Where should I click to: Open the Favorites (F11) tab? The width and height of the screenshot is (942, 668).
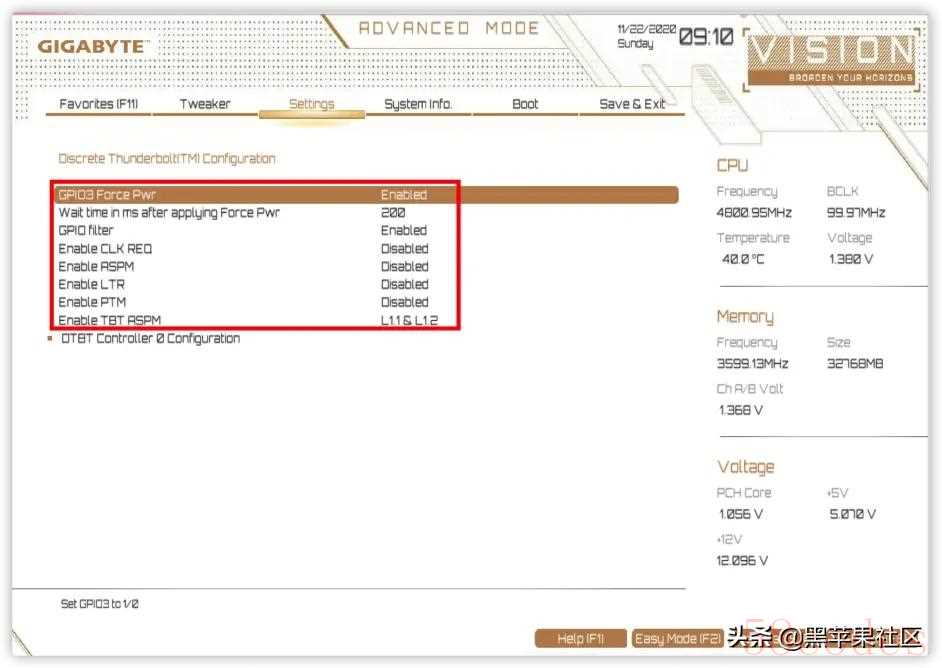point(100,104)
